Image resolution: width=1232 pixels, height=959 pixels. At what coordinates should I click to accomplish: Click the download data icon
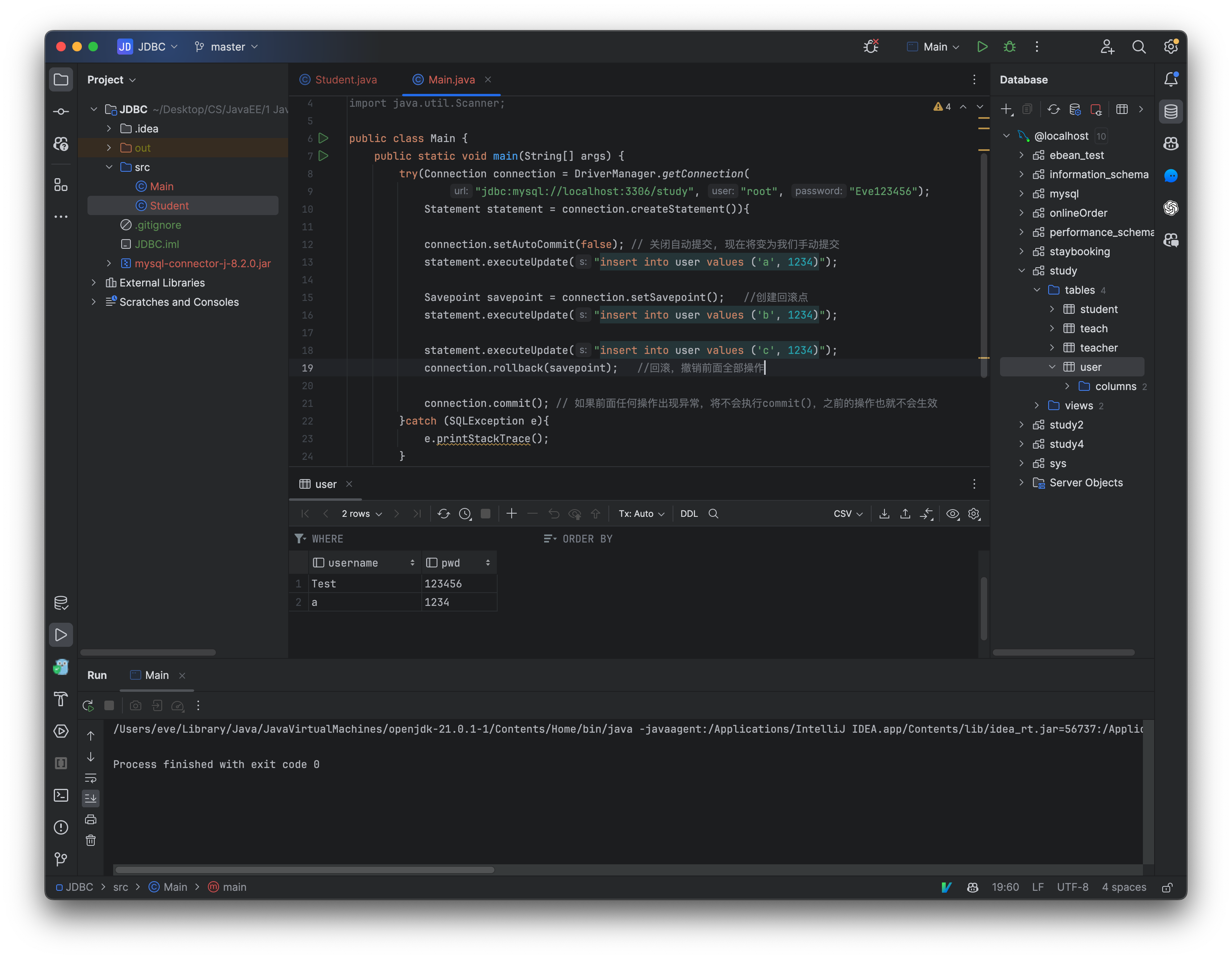(x=884, y=513)
